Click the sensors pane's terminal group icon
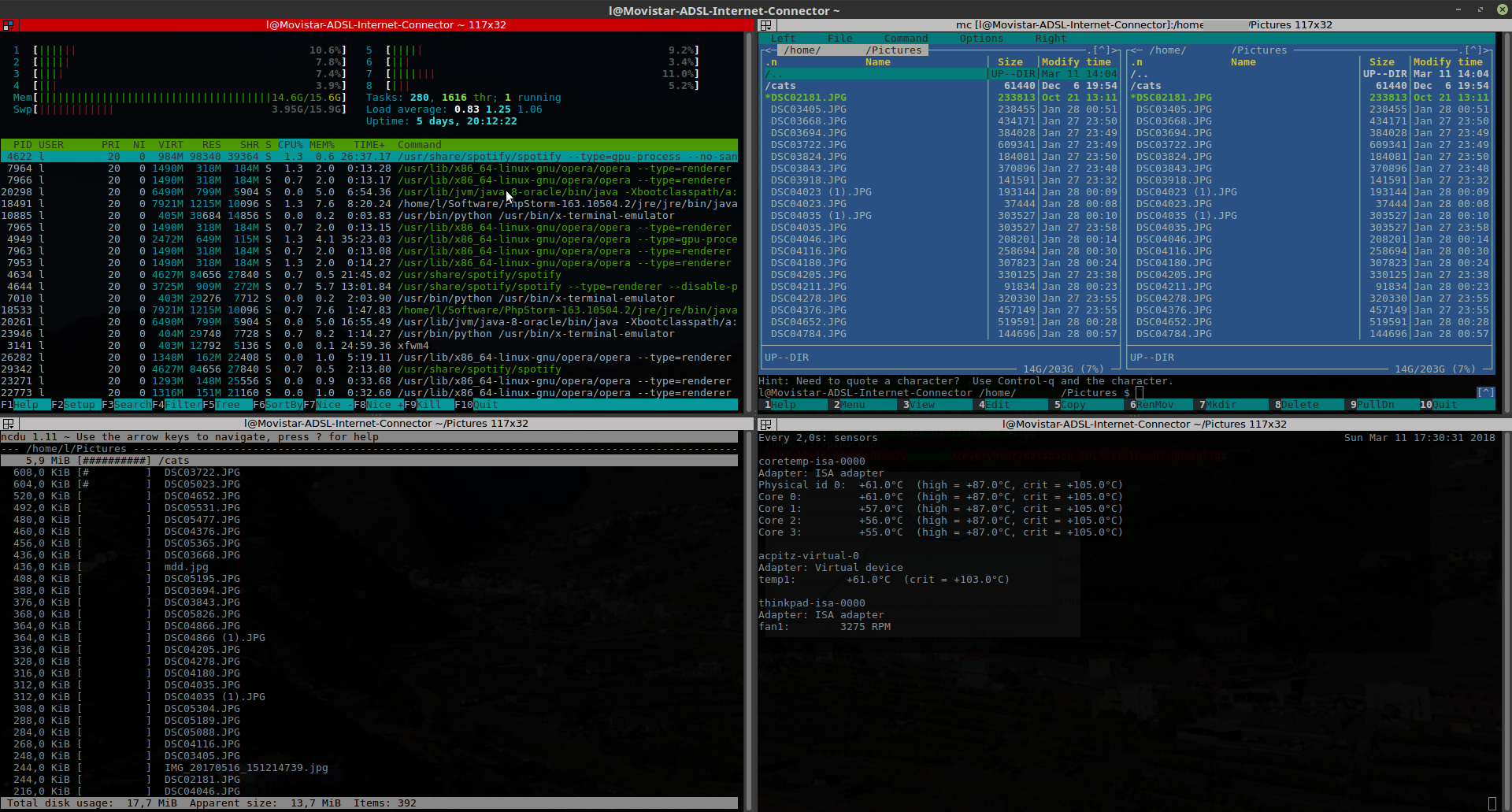 coord(765,424)
